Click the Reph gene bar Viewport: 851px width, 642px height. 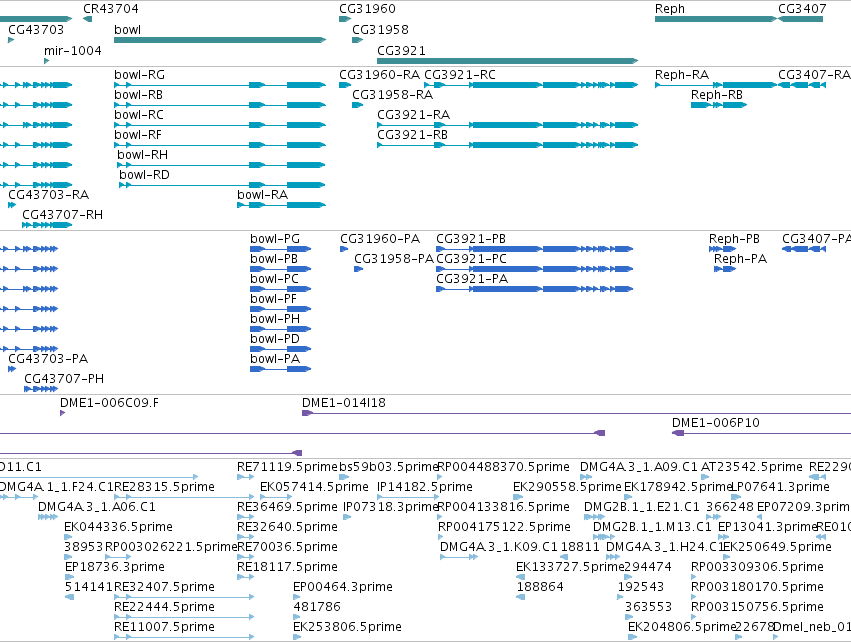click(x=716, y=19)
